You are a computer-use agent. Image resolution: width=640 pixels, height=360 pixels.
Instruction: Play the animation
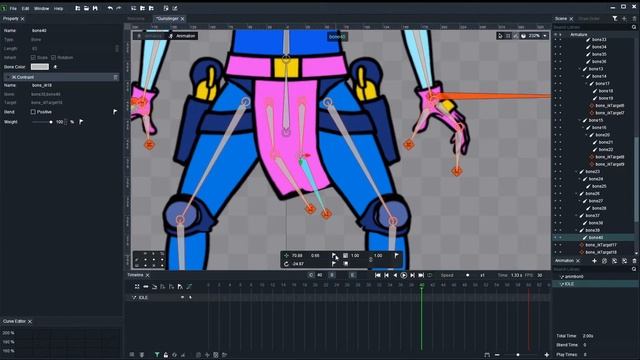pyautogui.click(x=403, y=276)
